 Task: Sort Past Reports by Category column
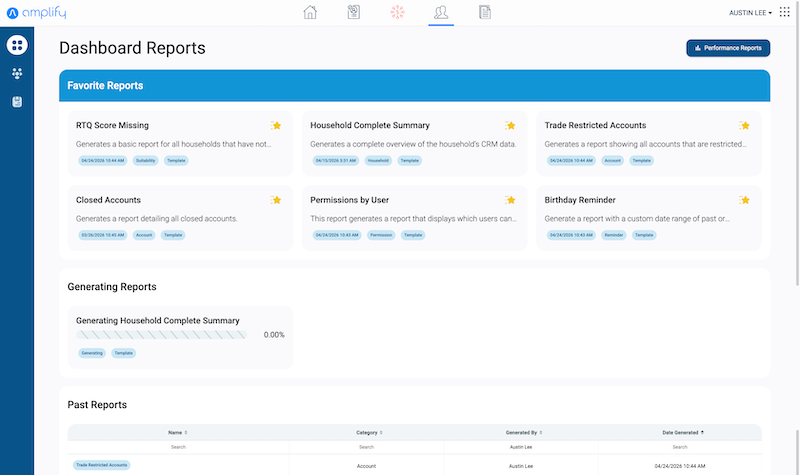[369, 433]
